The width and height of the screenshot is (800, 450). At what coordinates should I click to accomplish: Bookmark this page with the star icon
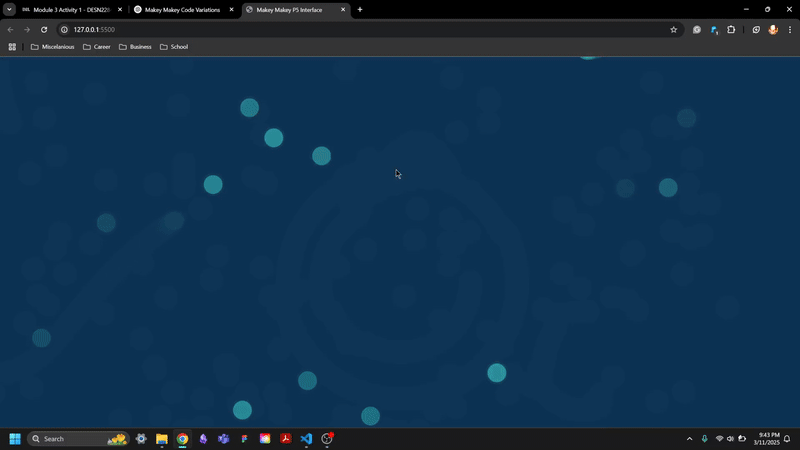point(673,30)
